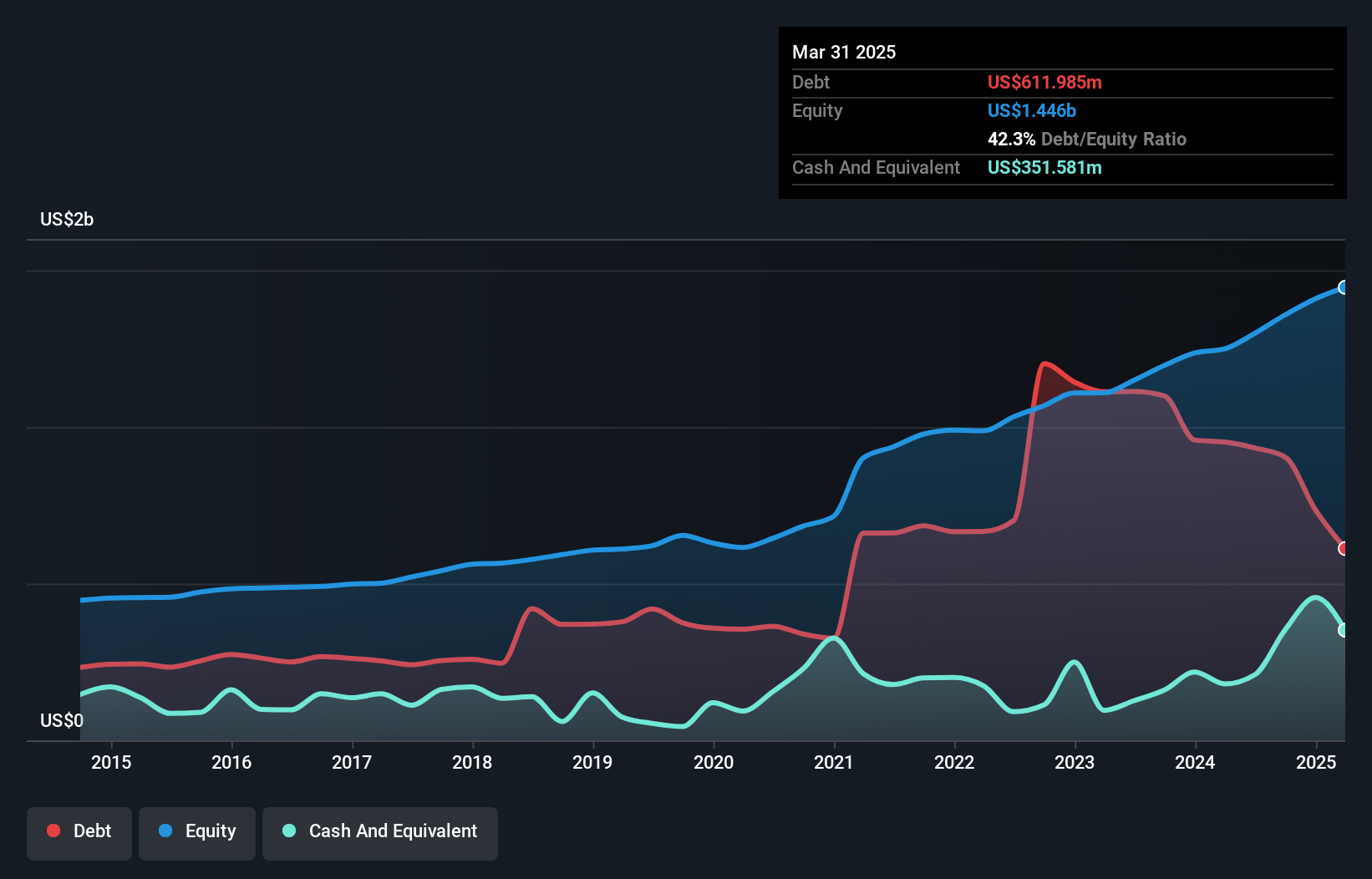The height and width of the screenshot is (879, 1372).
Task: Click the 2021 x-axis label
Action: pos(834,762)
